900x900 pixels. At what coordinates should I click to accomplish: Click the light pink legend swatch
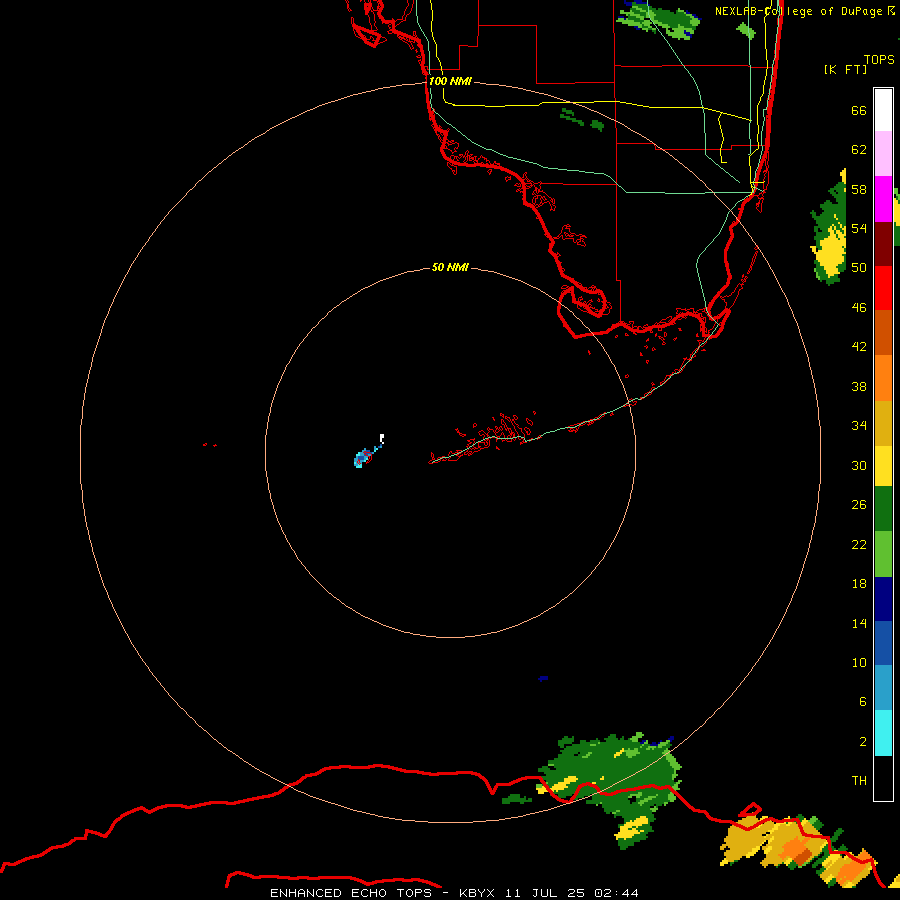(x=883, y=154)
